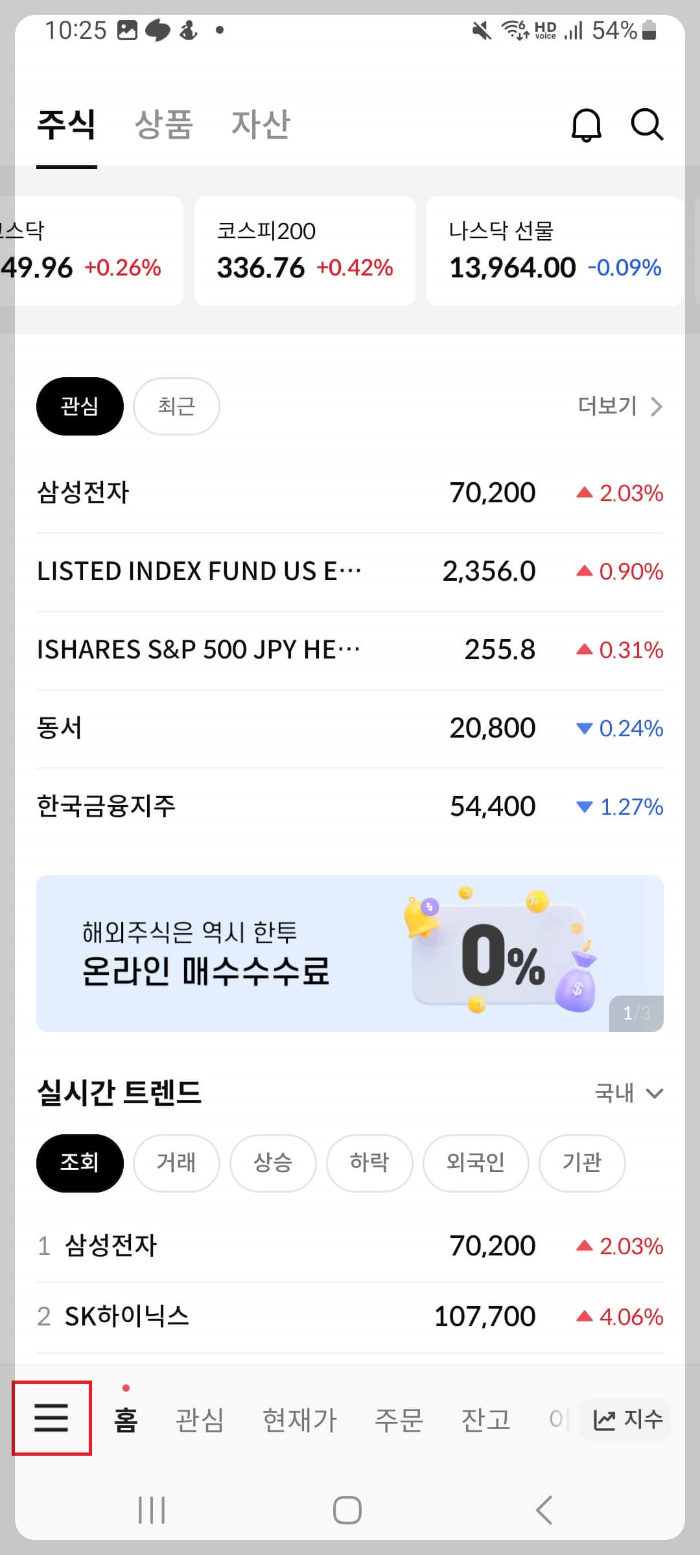Viewport: 700px width, 1555px height.
Task: Open the notifications bell
Action: pyautogui.click(x=587, y=125)
